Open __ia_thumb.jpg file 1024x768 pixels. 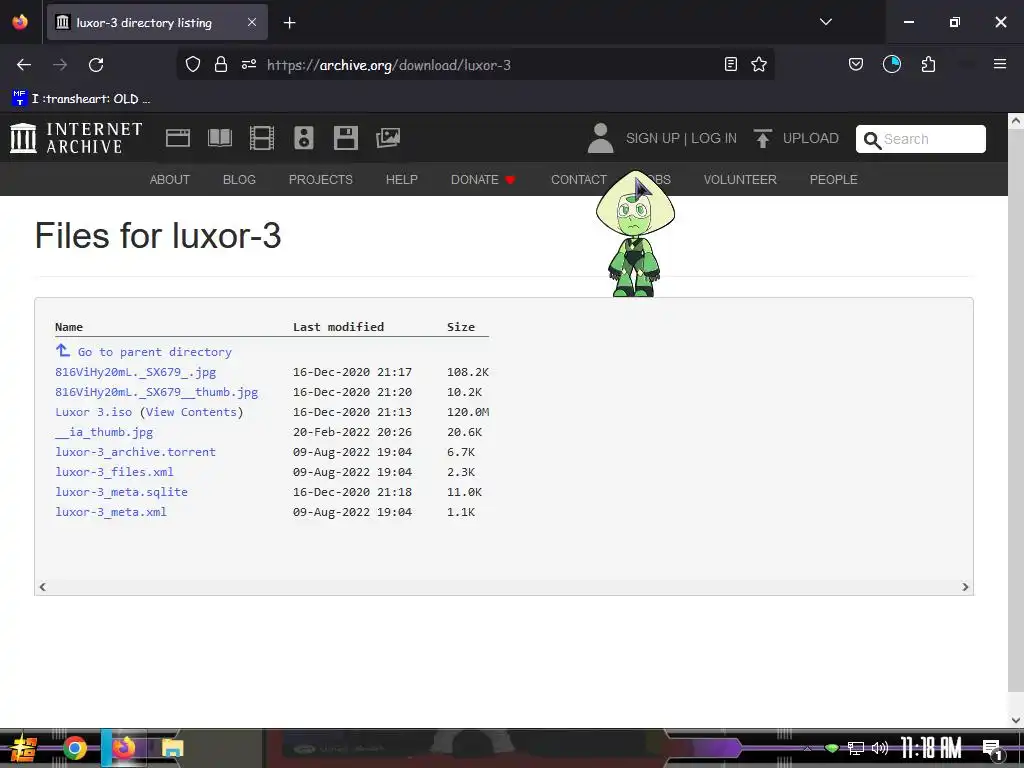(104, 432)
